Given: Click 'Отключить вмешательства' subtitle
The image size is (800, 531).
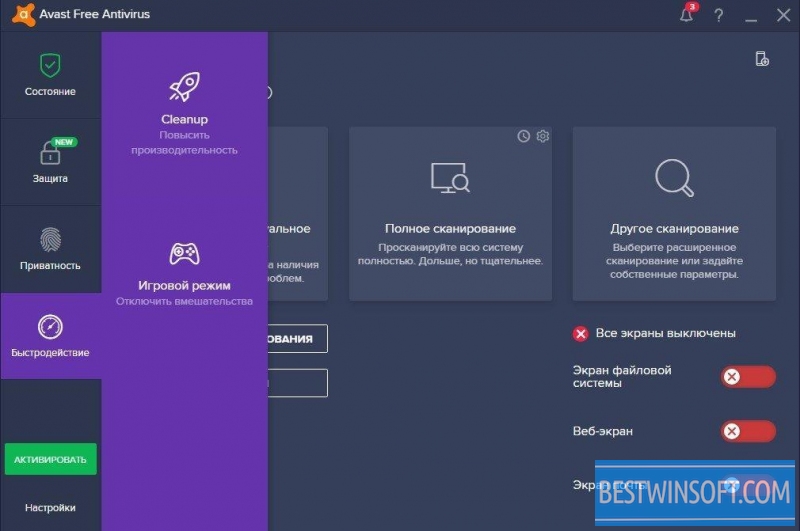Looking at the screenshot, I should coord(184,301).
